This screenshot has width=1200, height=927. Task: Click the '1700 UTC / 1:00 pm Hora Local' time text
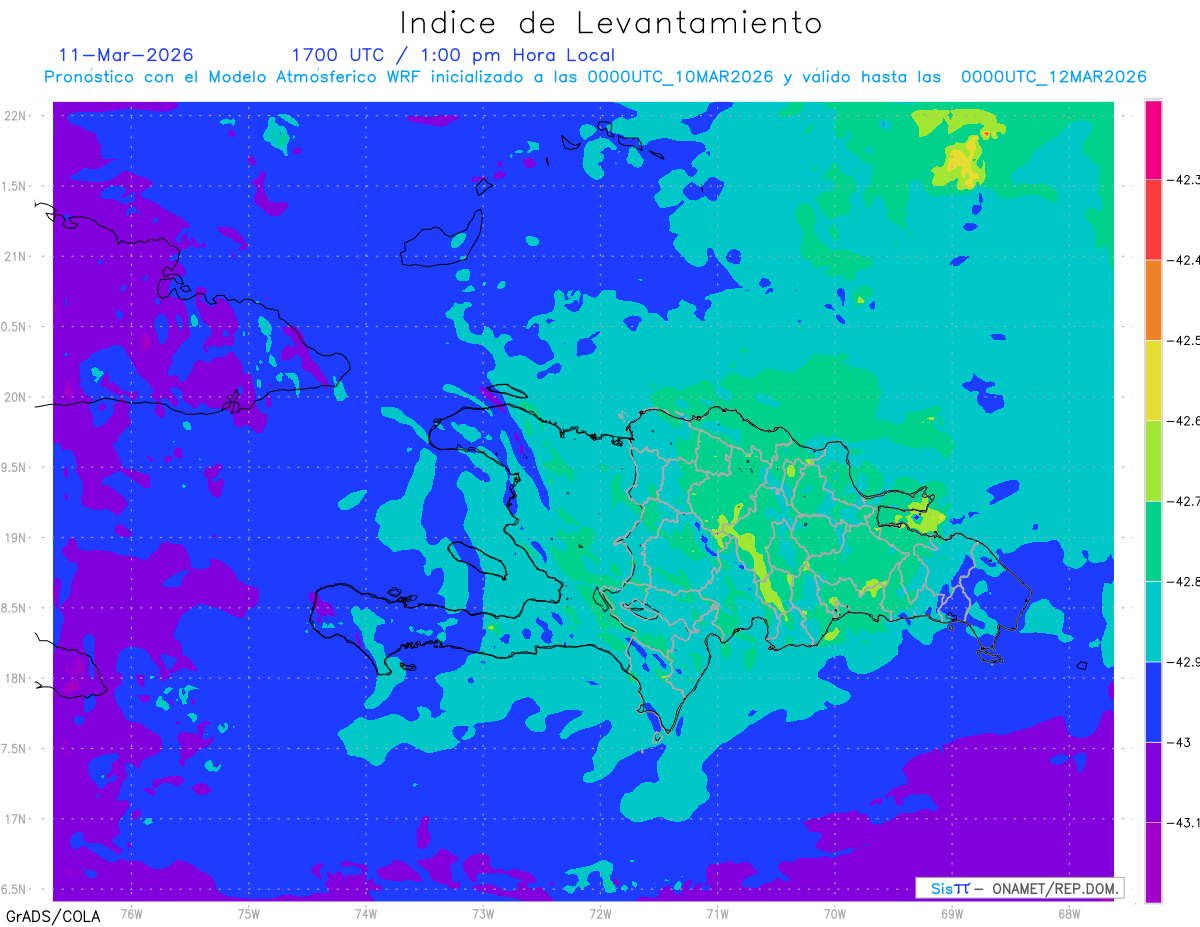pyautogui.click(x=453, y=55)
